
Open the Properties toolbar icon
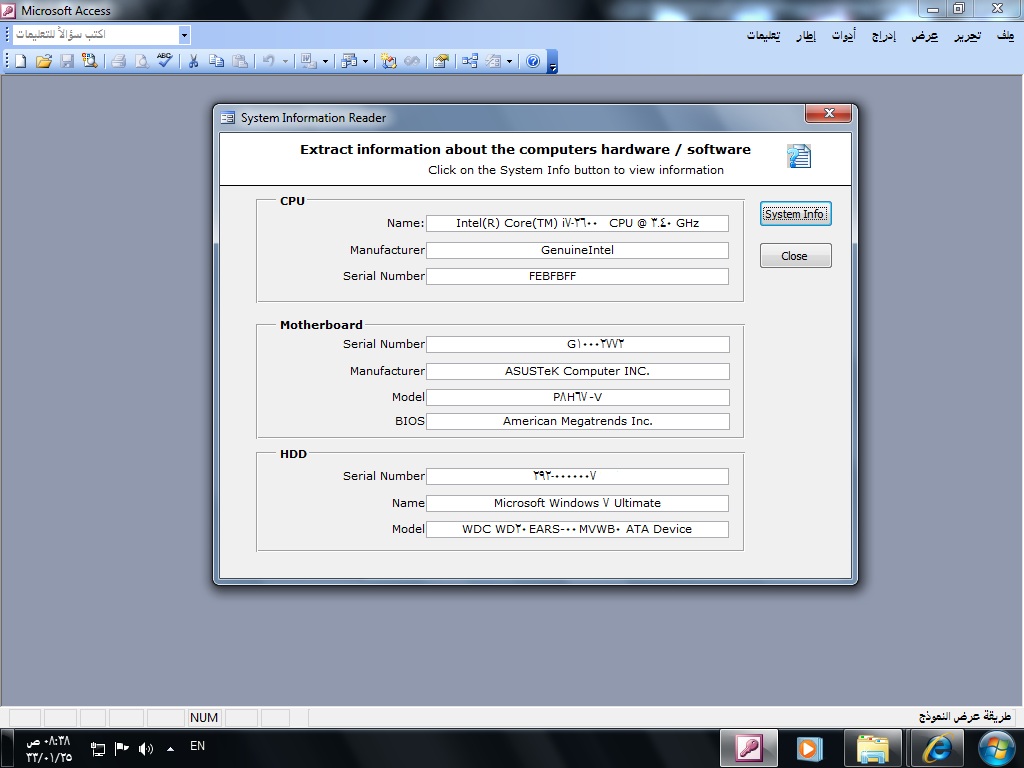tap(441, 61)
